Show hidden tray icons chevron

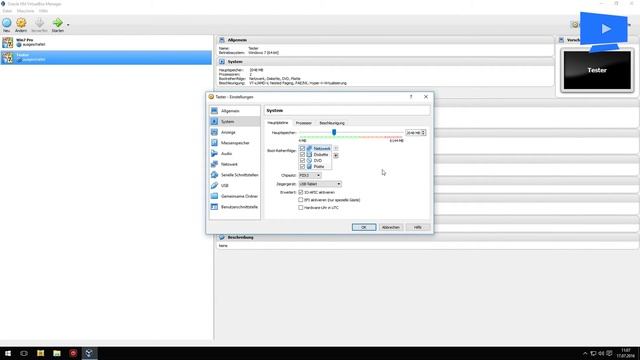click(x=585, y=353)
